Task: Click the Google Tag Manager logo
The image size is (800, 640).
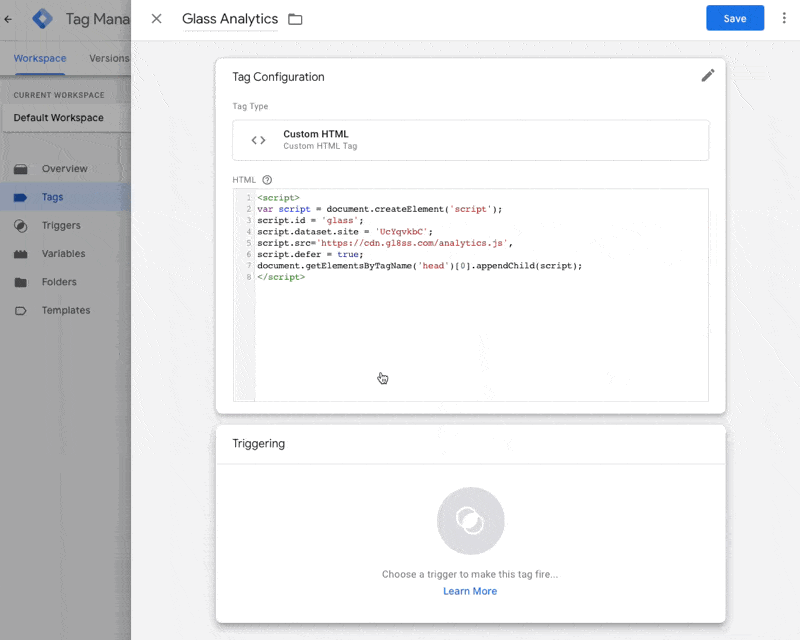Action: click(43, 19)
